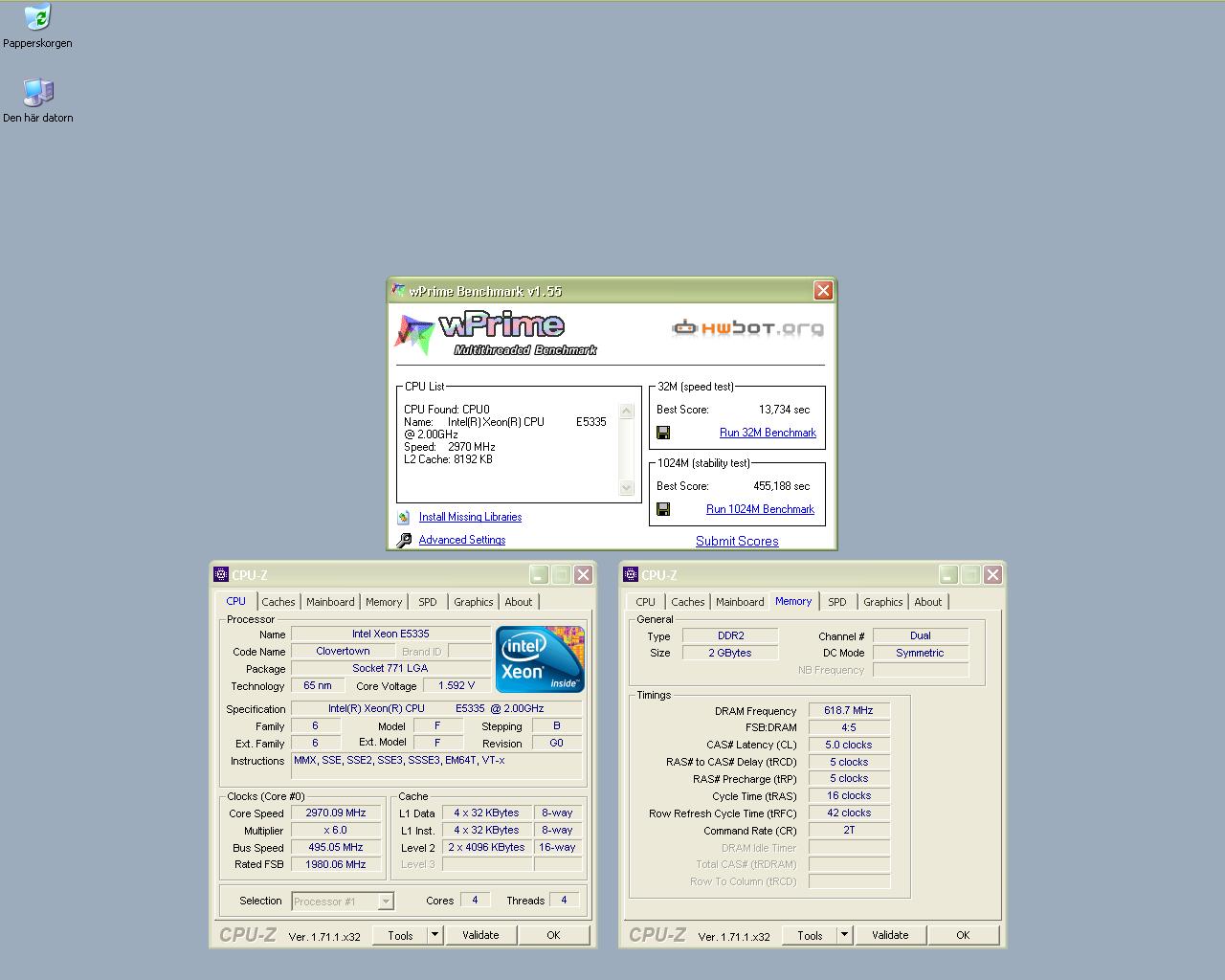Run the 1024M Benchmark
This screenshot has width=1225, height=980.
point(760,509)
